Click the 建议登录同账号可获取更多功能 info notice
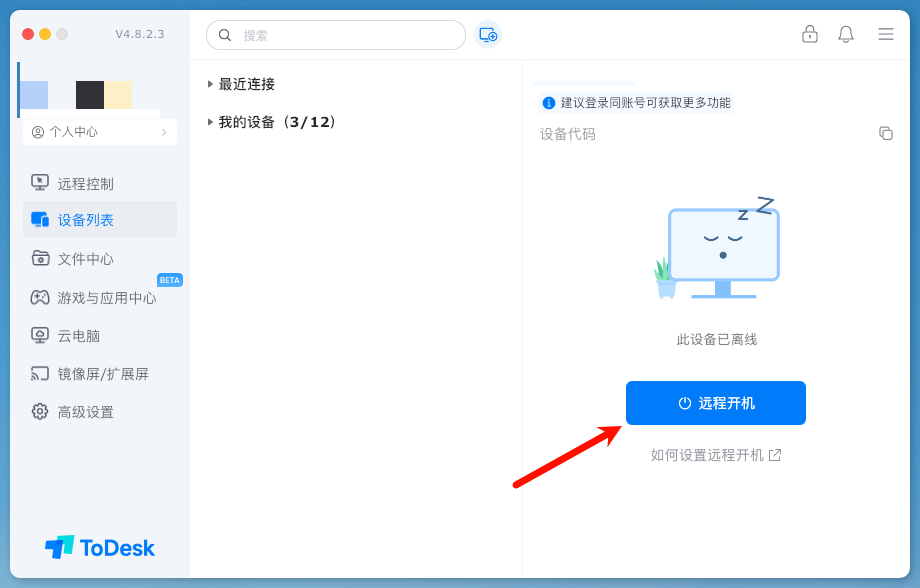Screen dimensions: 920x588 (x=637, y=103)
